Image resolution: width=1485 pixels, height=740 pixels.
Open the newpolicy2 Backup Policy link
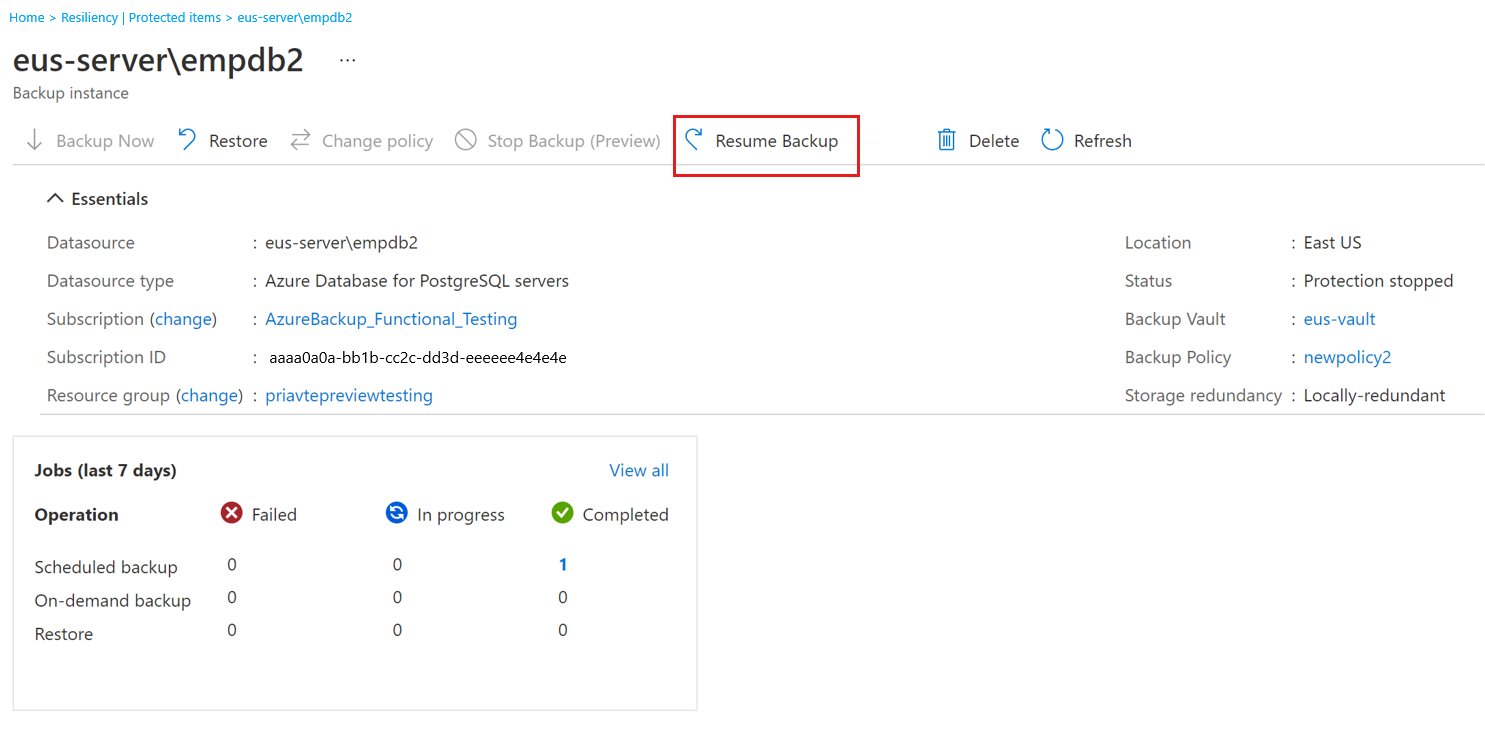[x=1348, y=357]
